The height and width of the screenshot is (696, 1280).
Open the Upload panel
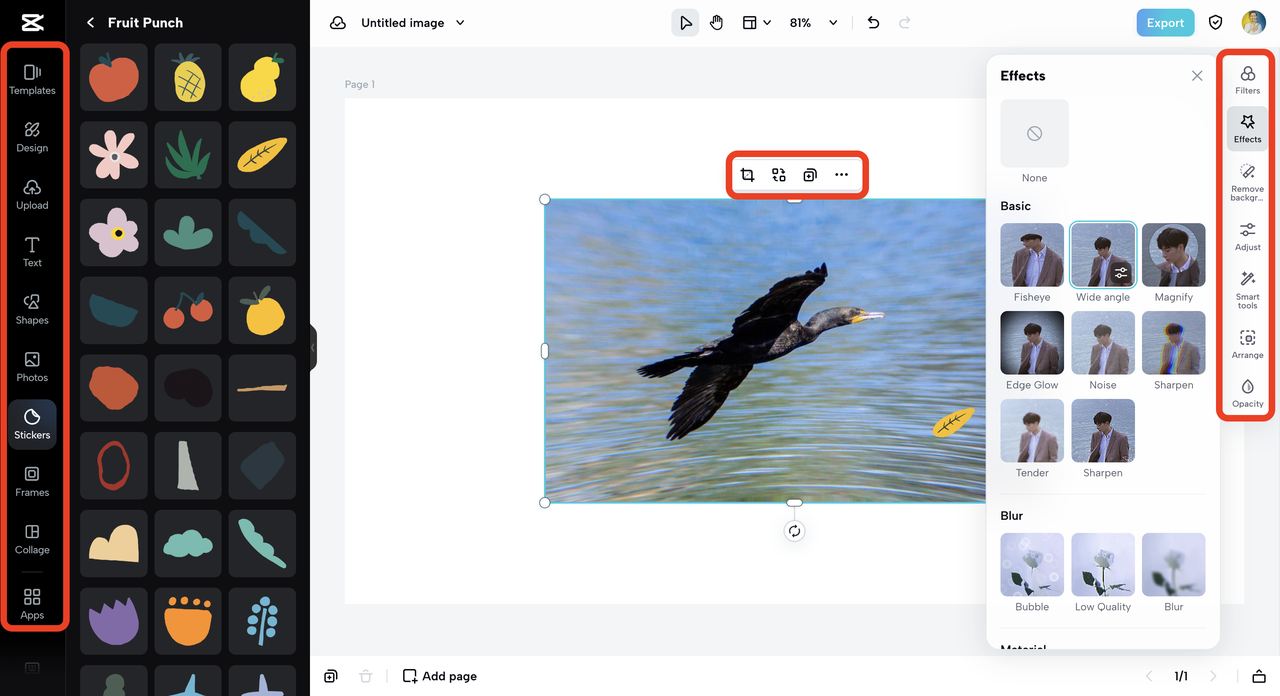(x=32, y=194)
